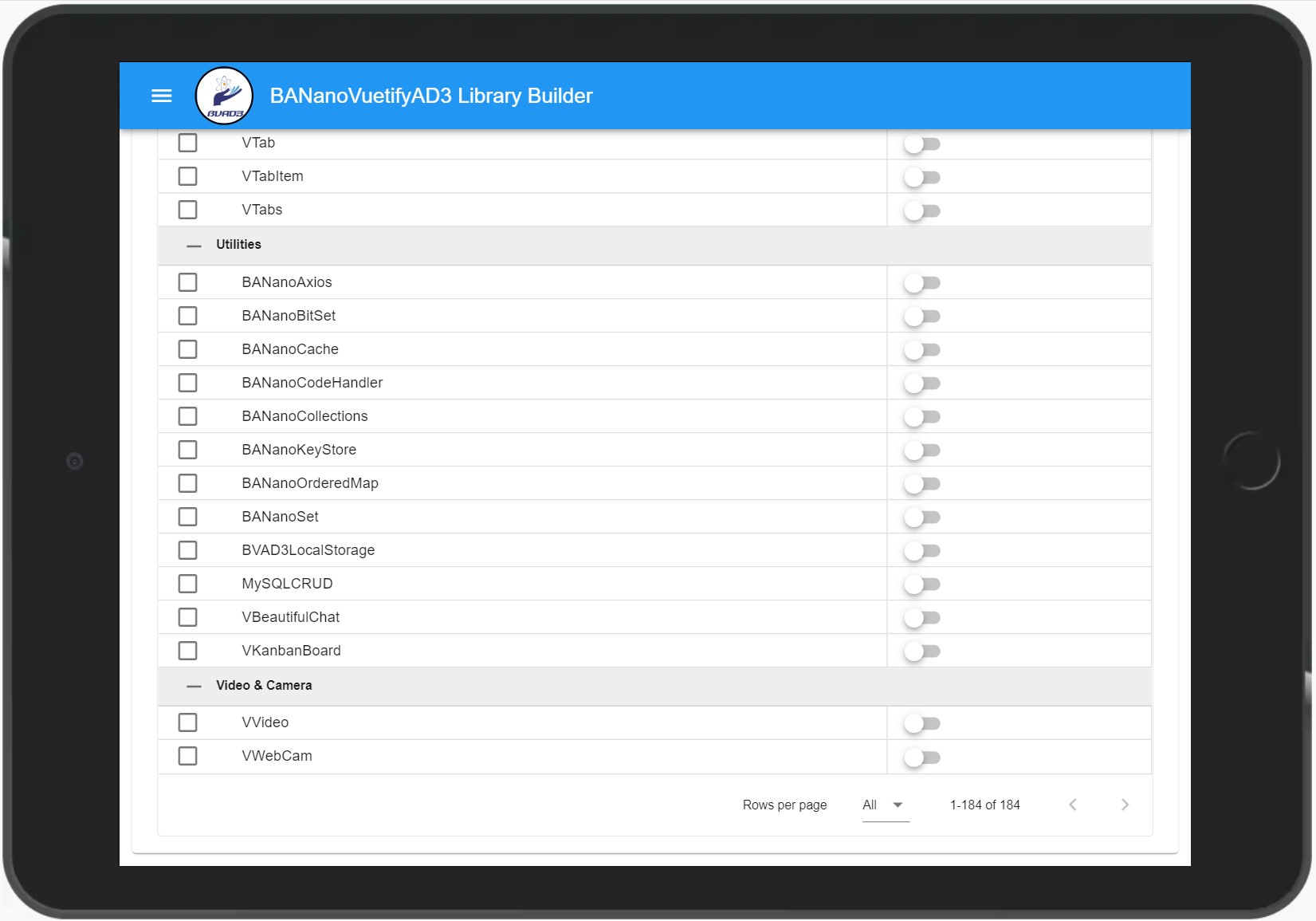1316x921 pixels.
Task: Check the BANanoAxios checkbox
Action: pos(188,282)
